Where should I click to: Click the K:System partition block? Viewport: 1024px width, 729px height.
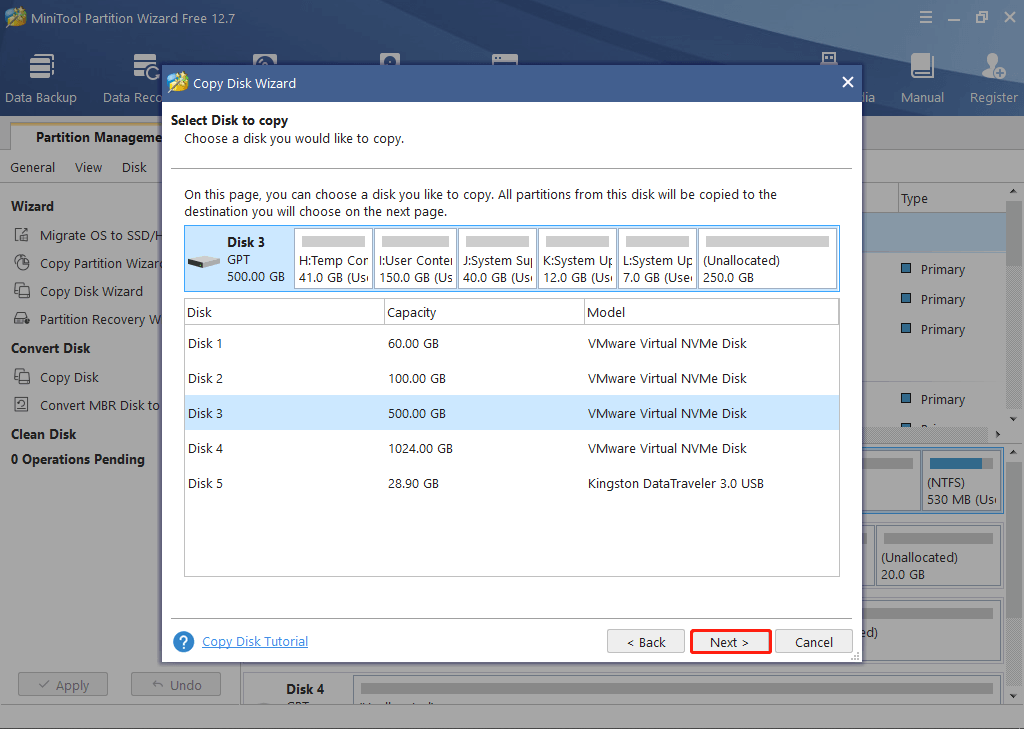click(x=577, y=259)
